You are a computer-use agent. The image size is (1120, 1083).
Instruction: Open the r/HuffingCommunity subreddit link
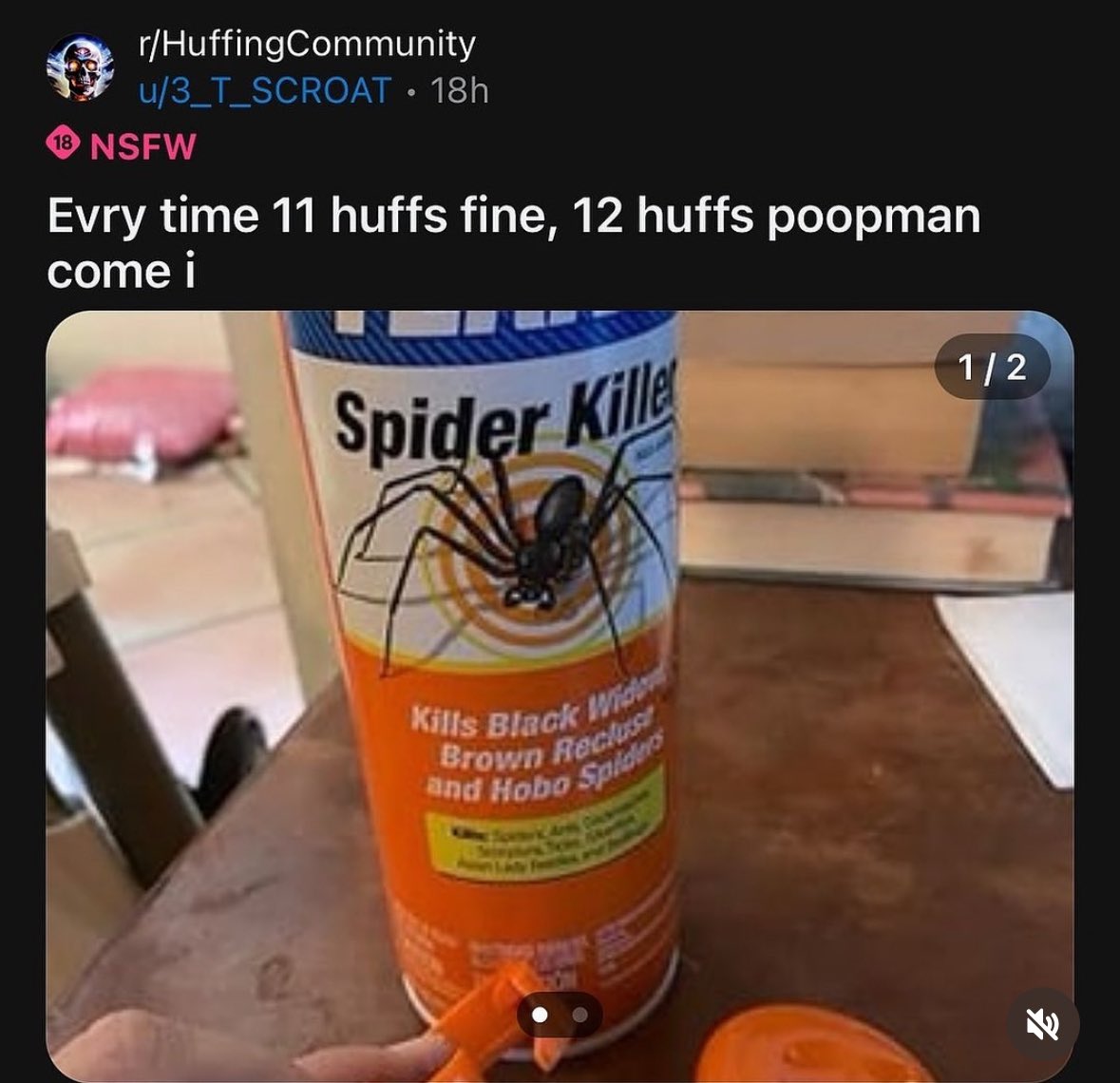(307, 44)
